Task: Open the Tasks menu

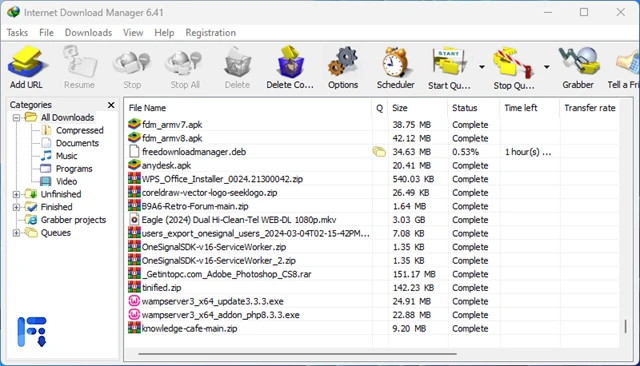Action: [x=17, y=33]
